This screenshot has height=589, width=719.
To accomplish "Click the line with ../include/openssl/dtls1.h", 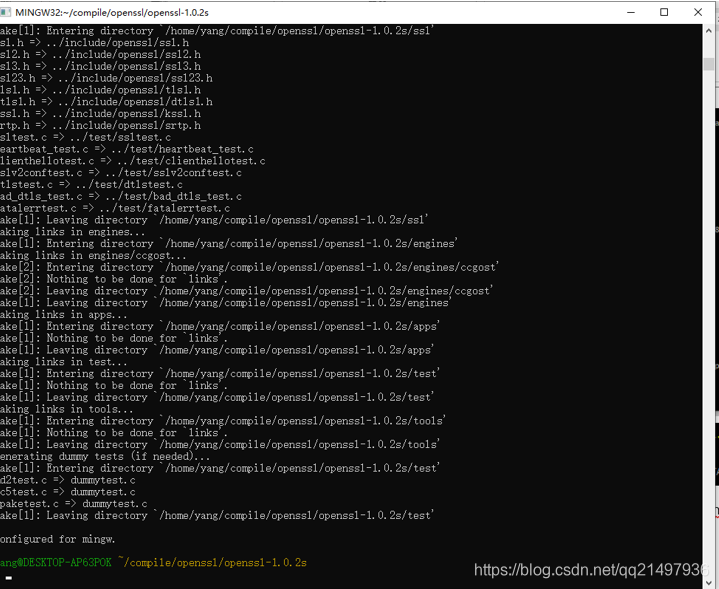I will pos(106,102).
